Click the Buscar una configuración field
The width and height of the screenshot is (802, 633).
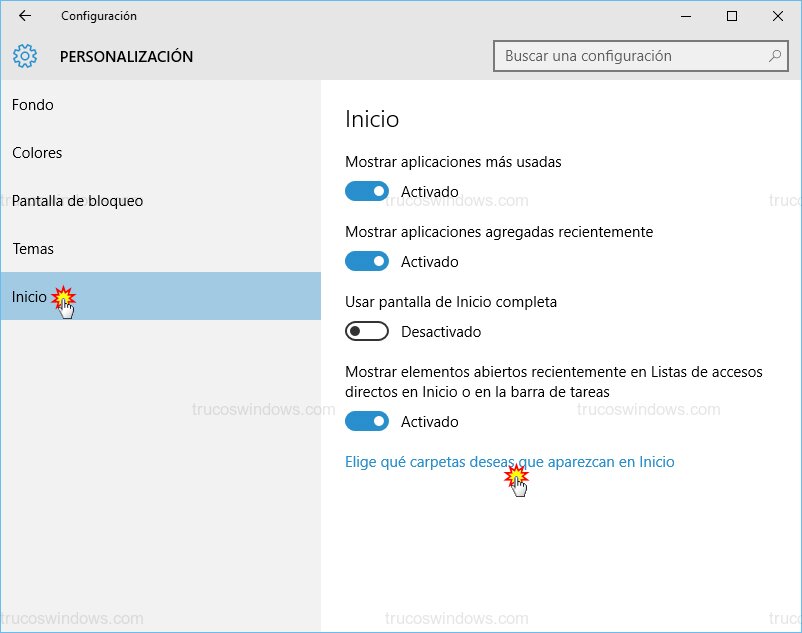[630, 56]
